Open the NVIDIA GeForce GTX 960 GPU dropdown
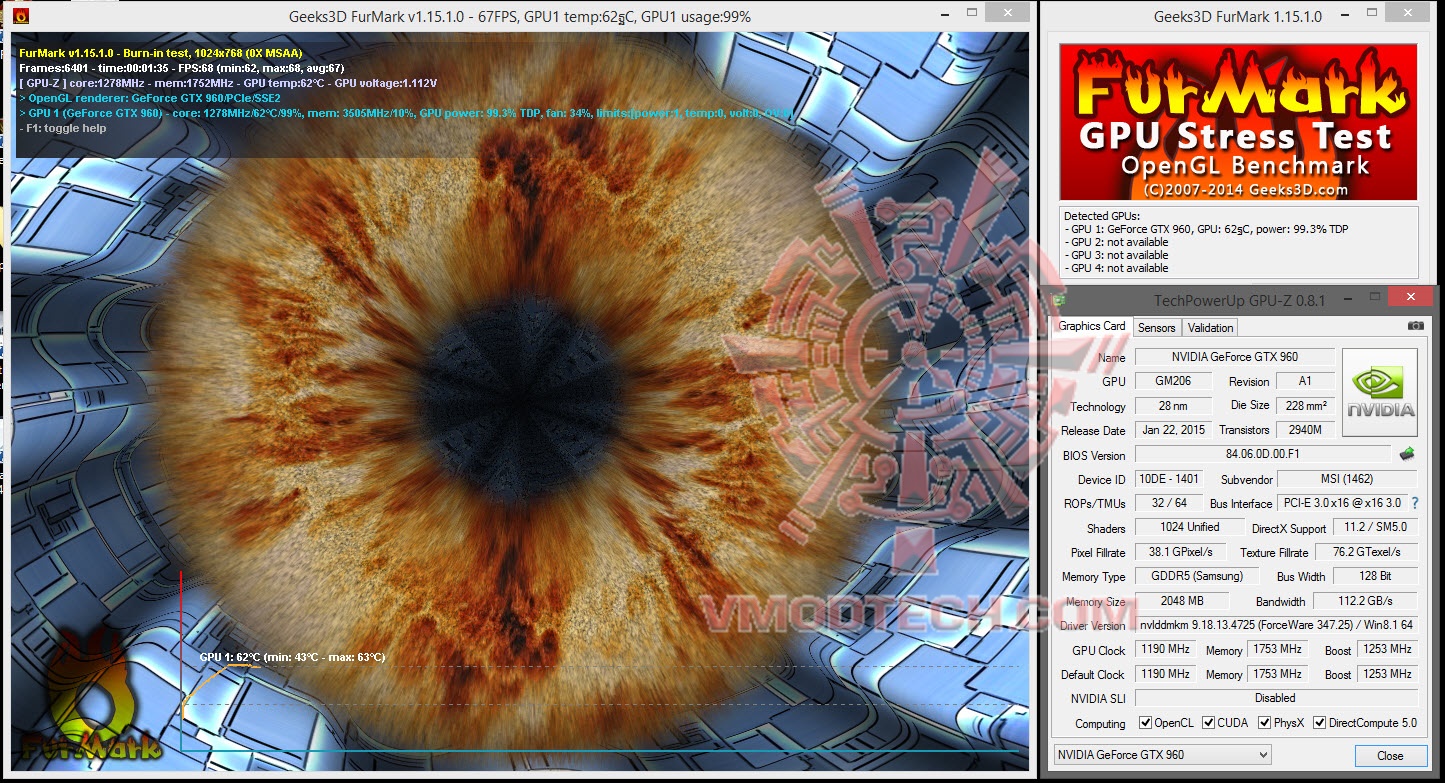Screen dimensions: 1445x783 (x=1163, y=755)
